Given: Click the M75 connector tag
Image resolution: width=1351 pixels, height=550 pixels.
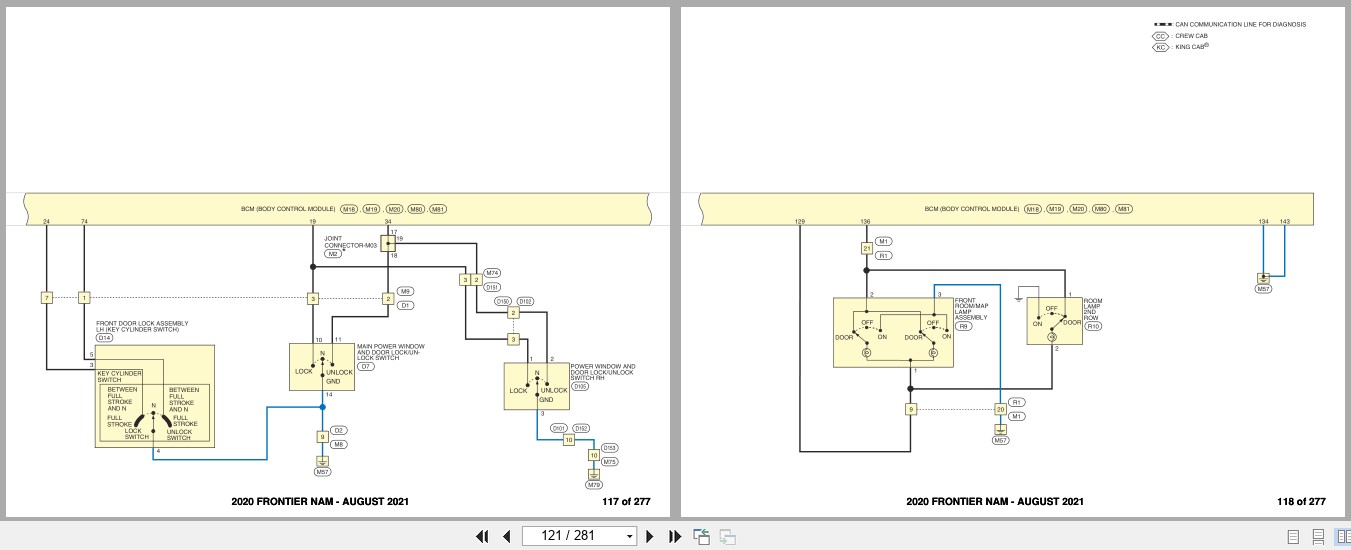Looking at the screenshot, I should point(610,461).
